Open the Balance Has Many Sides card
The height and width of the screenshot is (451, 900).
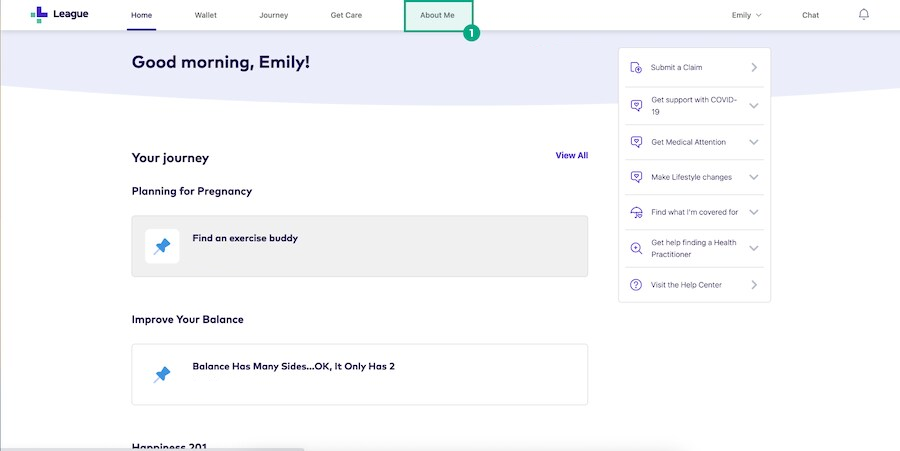tap(359, 374)
